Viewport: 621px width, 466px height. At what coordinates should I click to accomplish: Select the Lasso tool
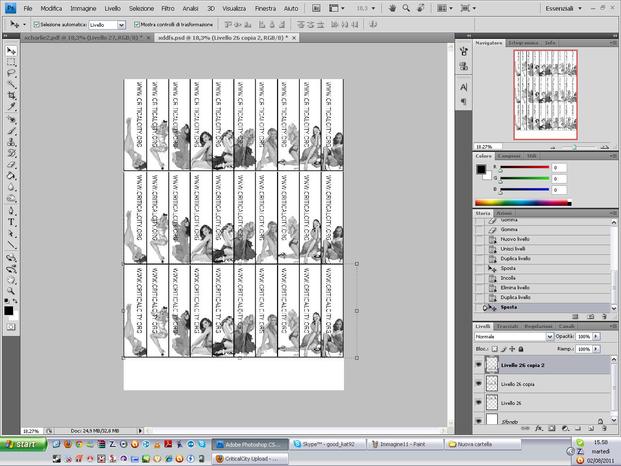point(11,73)
